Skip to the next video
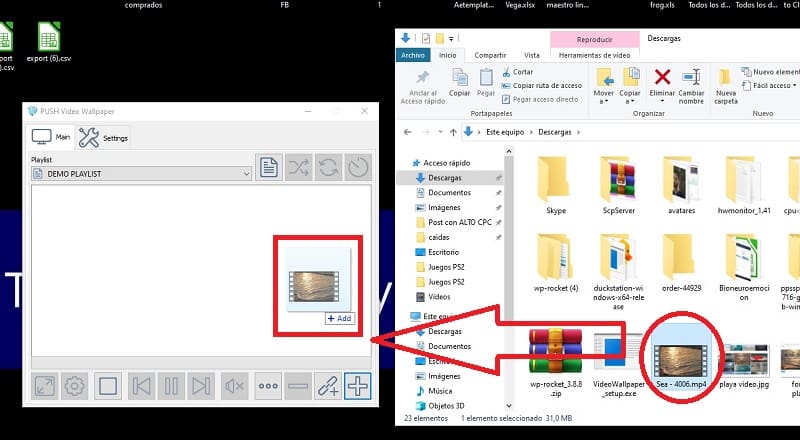 click(x=201, y=386)
